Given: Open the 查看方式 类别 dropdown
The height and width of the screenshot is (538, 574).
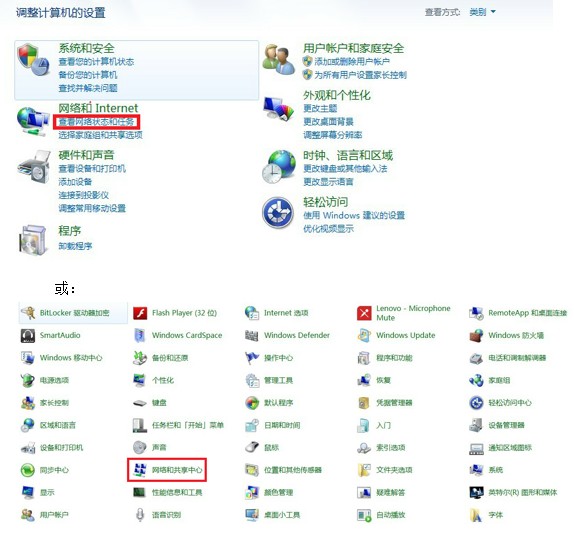Looking at the screenshot, I should click(x=482, y=12).
